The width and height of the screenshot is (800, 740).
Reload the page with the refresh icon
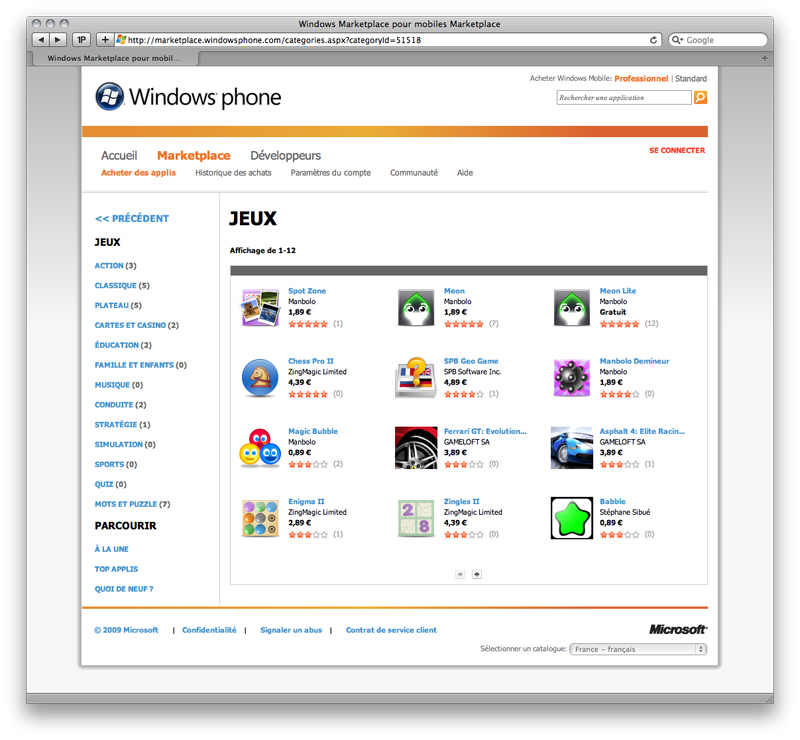coord(653,40)
